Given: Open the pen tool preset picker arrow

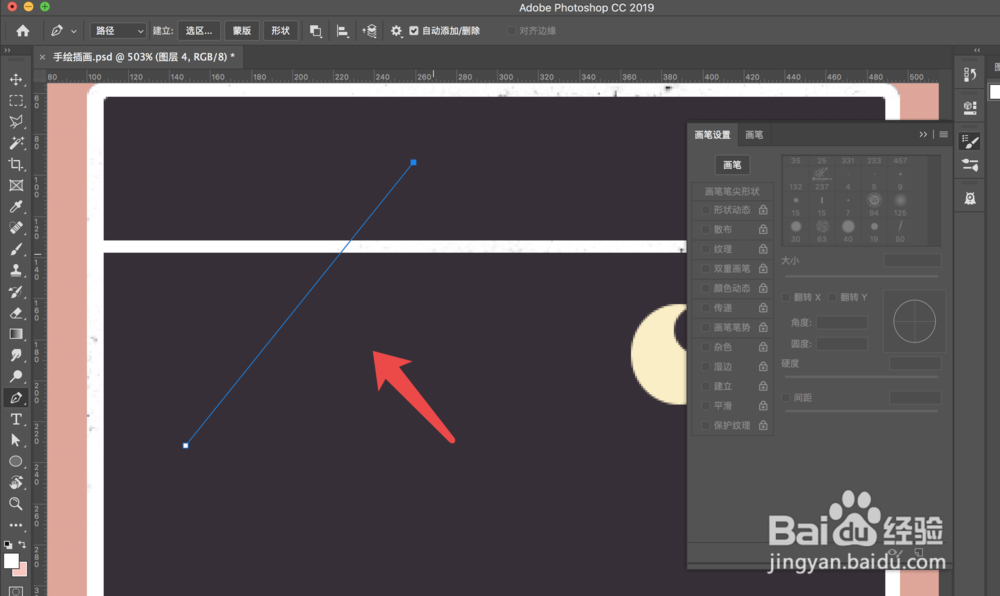Looking at the screenshot, I should 74,31.
